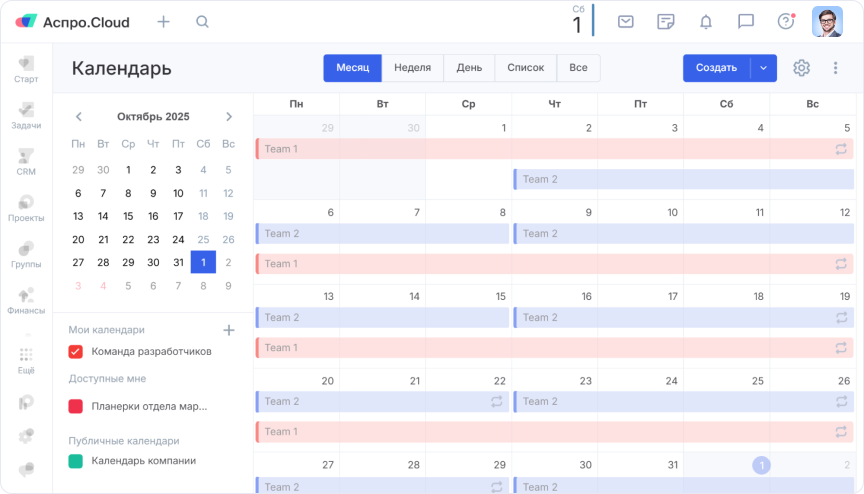
Task: Switch to the Список view tab
Action: click(525, 68)
